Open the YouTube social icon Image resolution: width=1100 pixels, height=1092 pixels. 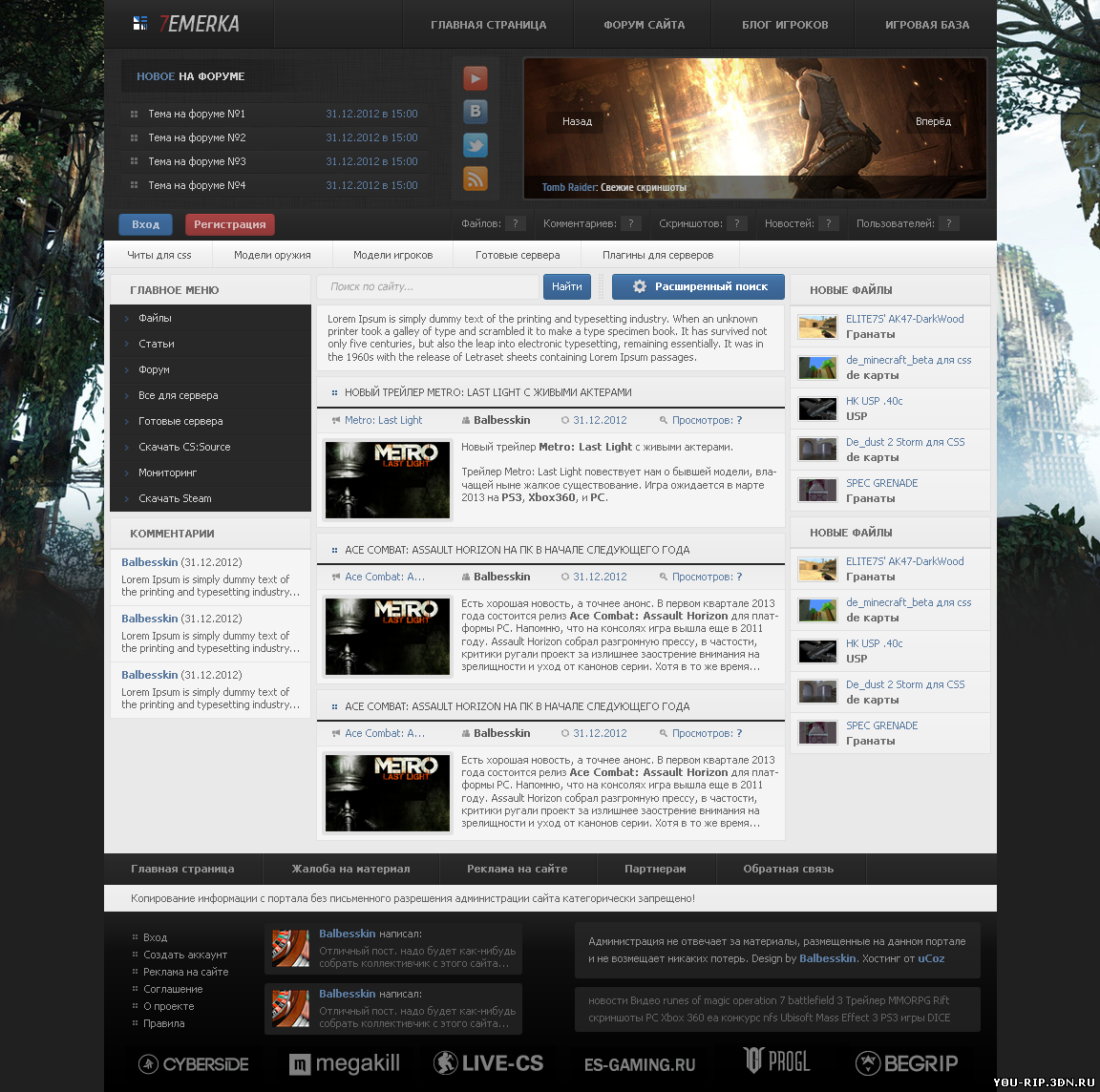[x=475, y=78]
